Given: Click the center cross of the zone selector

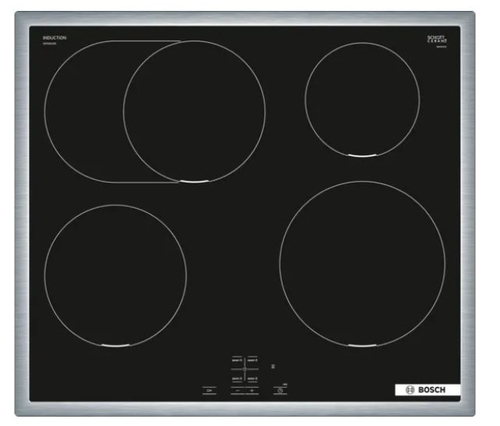Looking at the screenshot, I should pos(245,369).
